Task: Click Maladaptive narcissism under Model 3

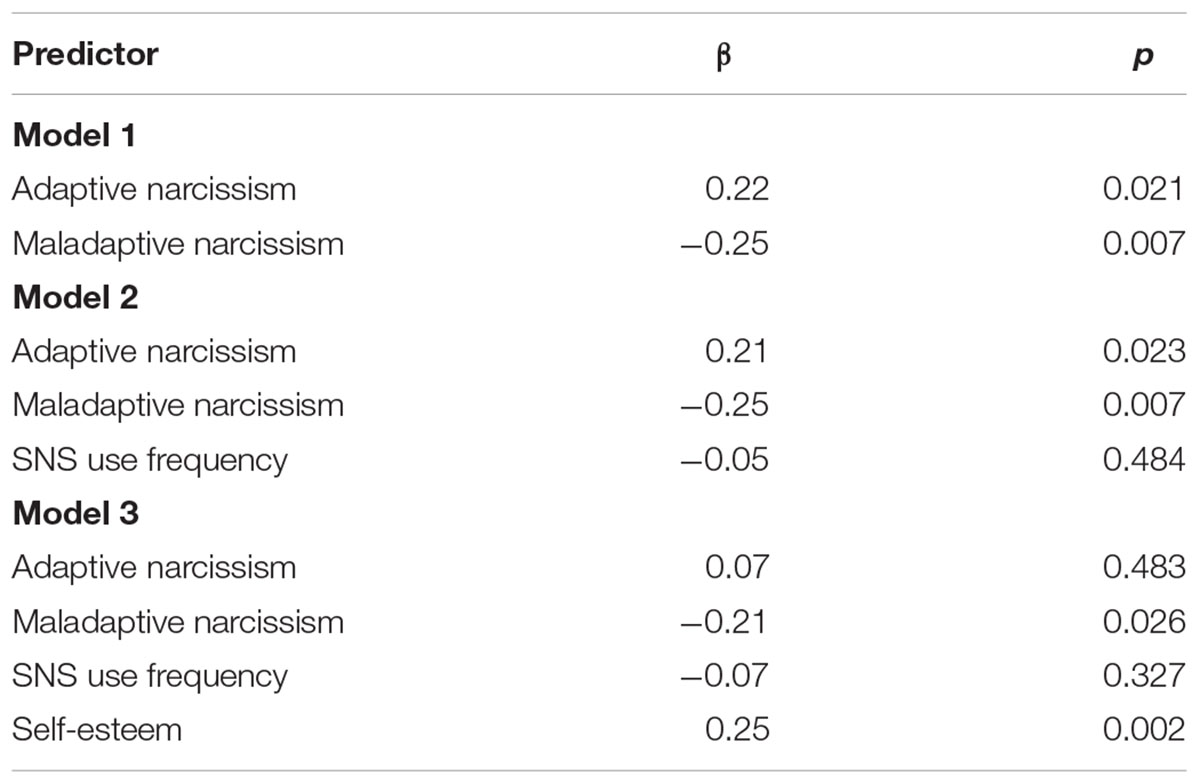Action: point(178,621)
